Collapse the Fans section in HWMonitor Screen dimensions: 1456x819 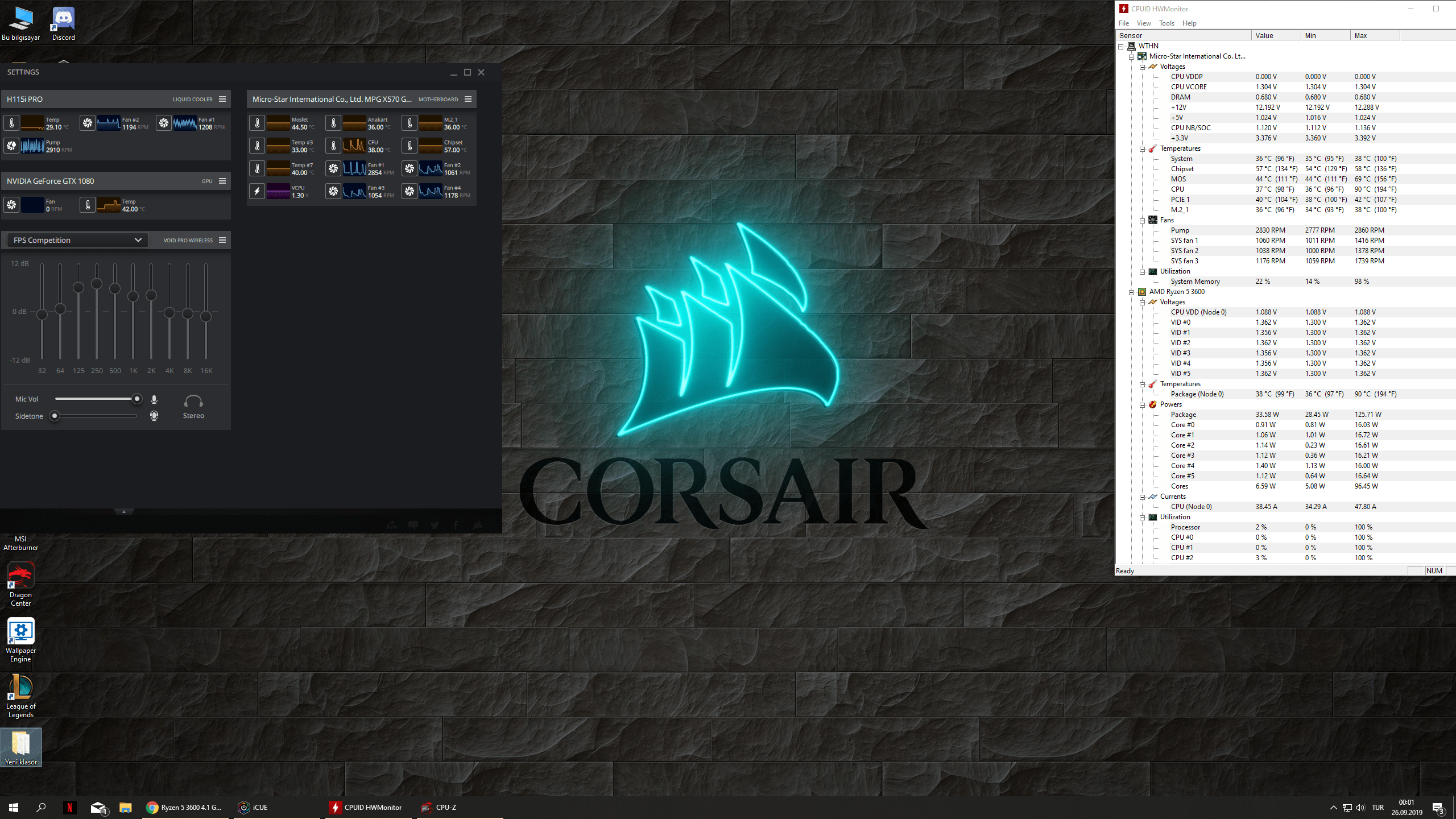tap(1142, 221)
